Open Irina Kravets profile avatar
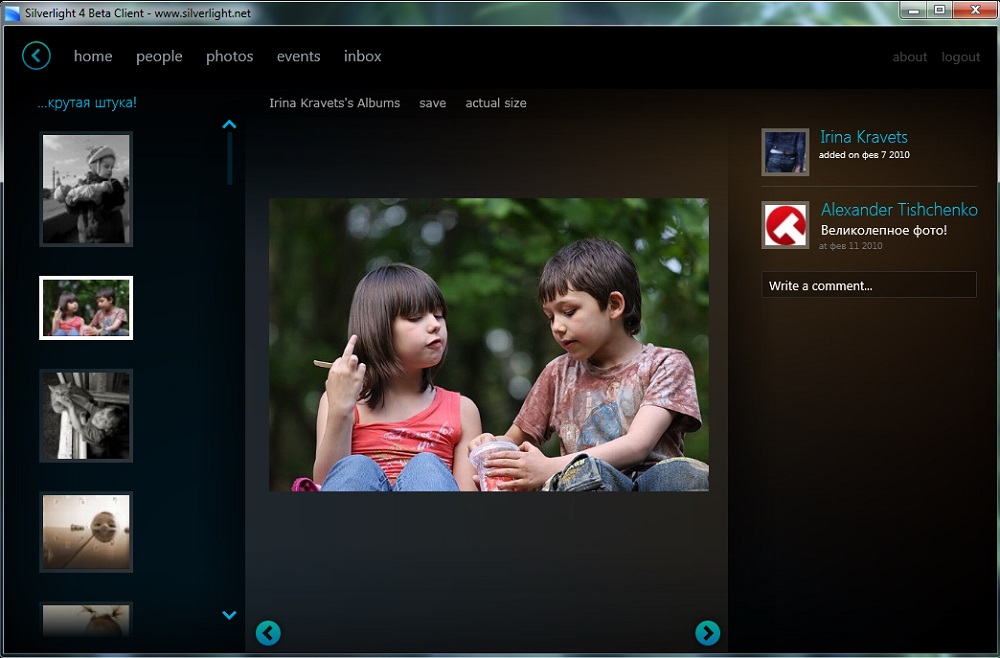This screenshot has width=1000, height=658. 785,152
